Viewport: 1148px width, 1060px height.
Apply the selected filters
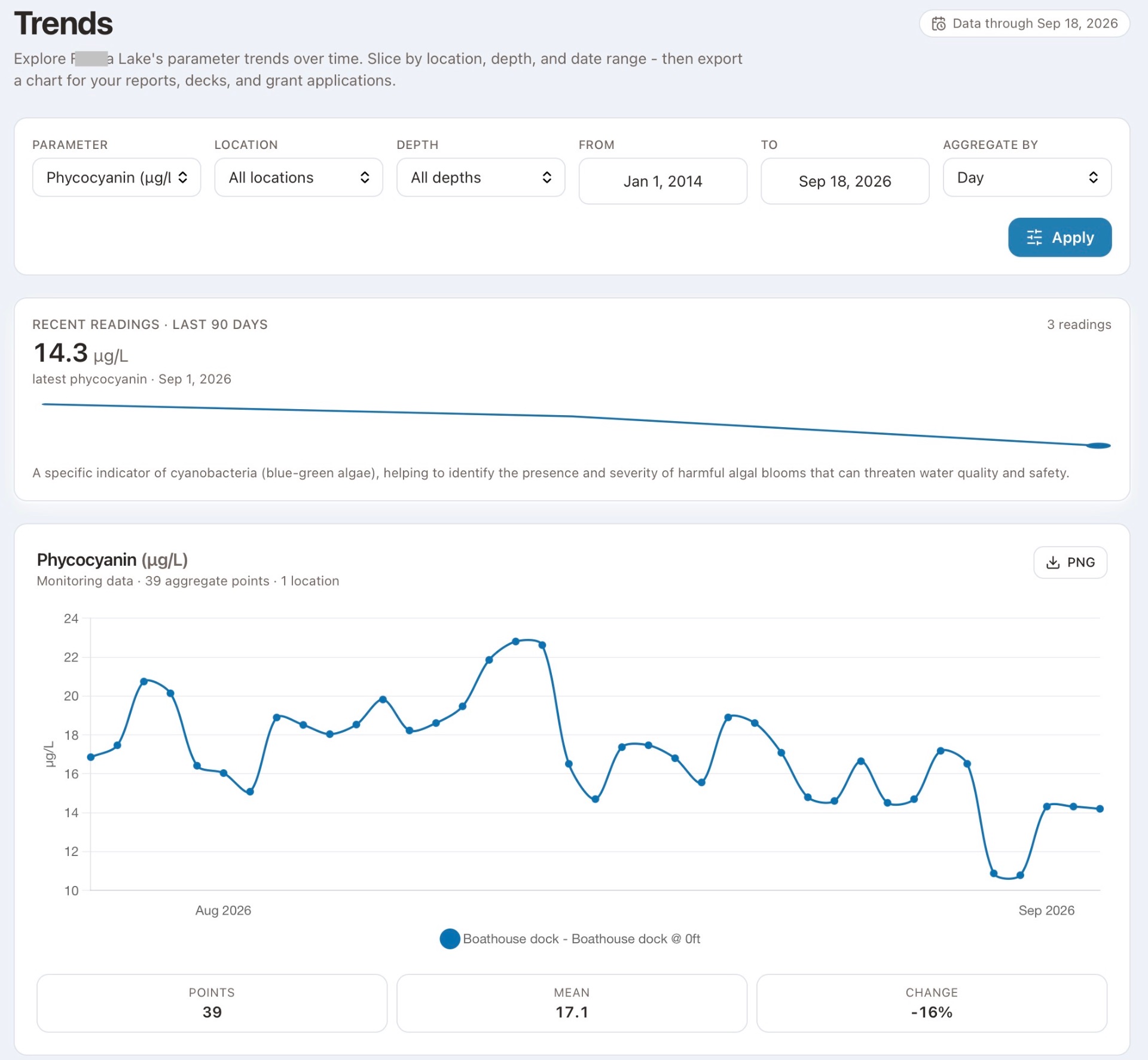click(1060, 237)
